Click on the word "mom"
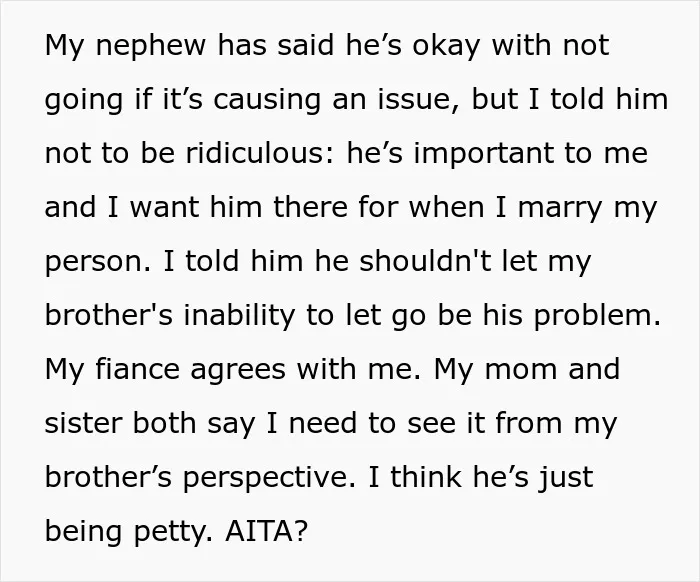Image resolution: width=700 pixels, height=582 pixels. coord(521,370)
